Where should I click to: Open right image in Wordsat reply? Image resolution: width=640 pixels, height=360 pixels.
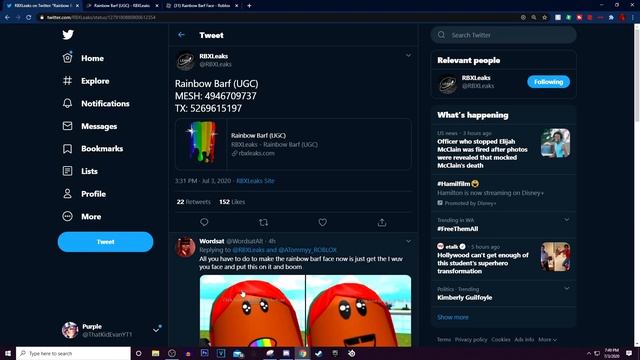pyautogui.click(x=359, y=311)
